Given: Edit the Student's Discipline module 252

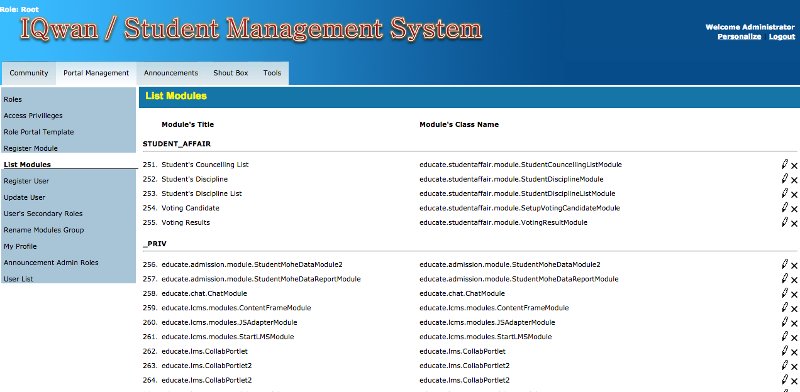Looking at the screenshot, I should [785, 178].
